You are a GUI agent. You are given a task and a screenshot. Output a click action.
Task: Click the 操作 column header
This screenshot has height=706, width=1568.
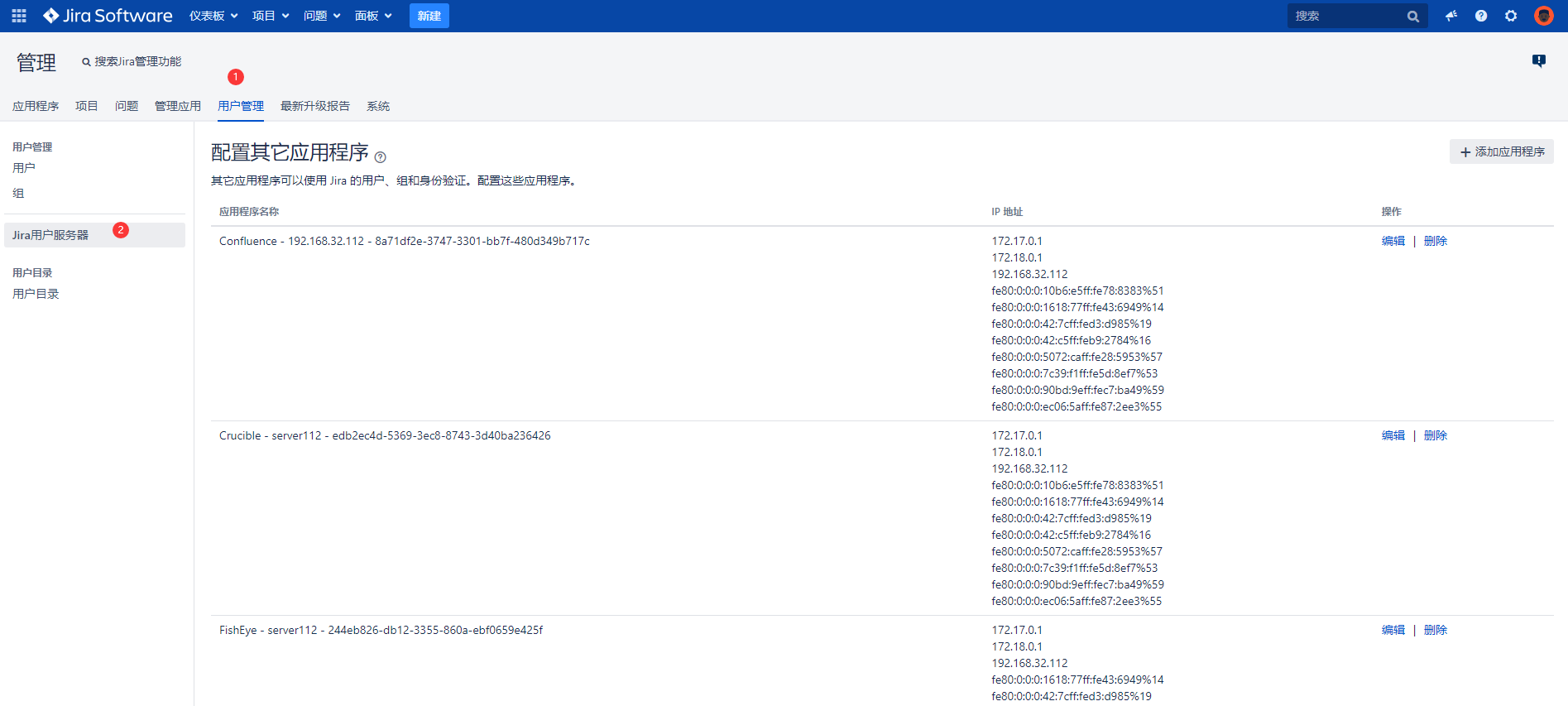coord(1392,212)
